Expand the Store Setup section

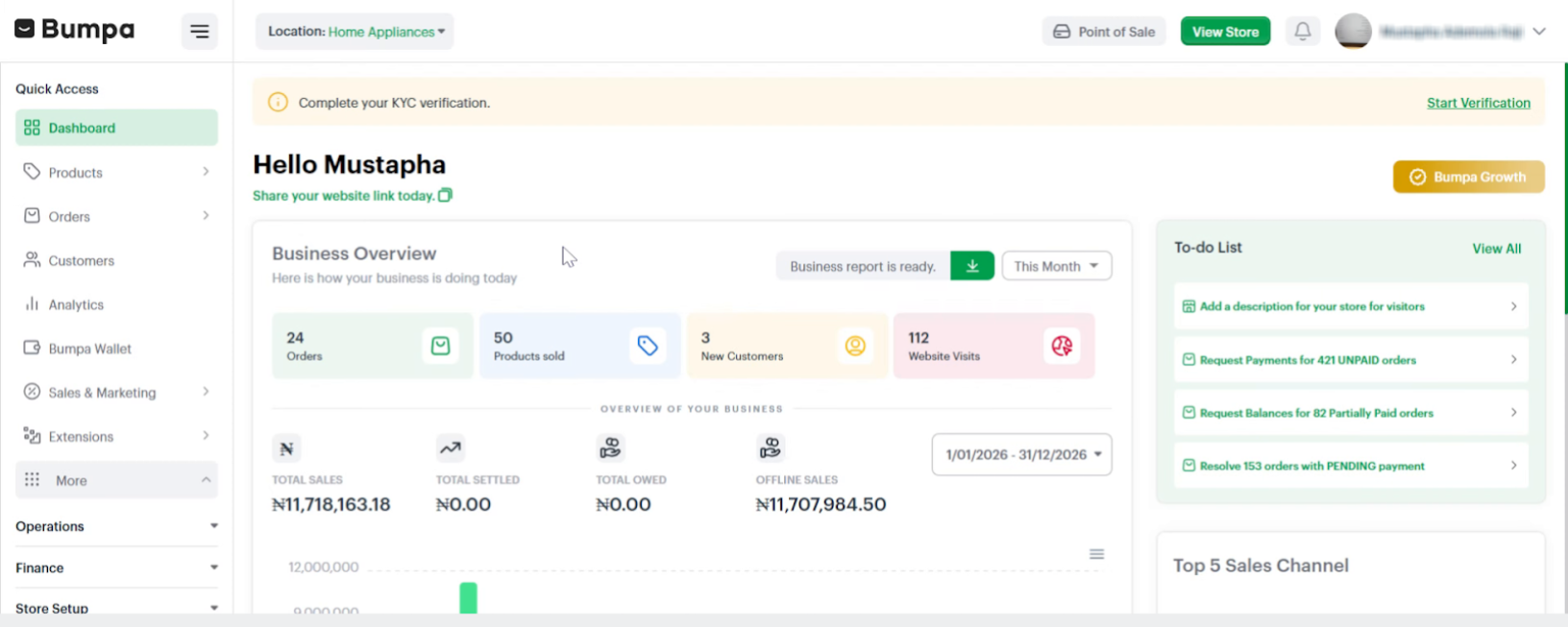point(116,608)
